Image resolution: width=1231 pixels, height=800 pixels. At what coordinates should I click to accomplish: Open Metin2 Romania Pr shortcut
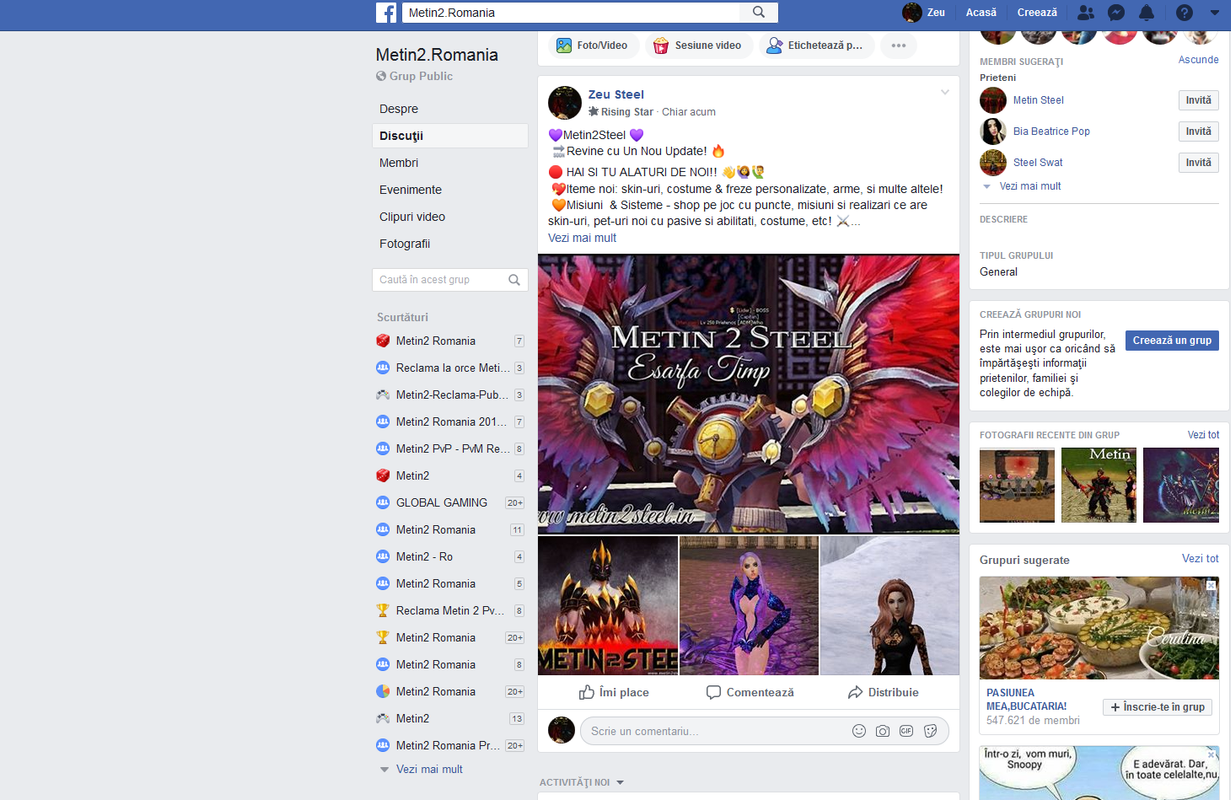click(x=447, y=746)
